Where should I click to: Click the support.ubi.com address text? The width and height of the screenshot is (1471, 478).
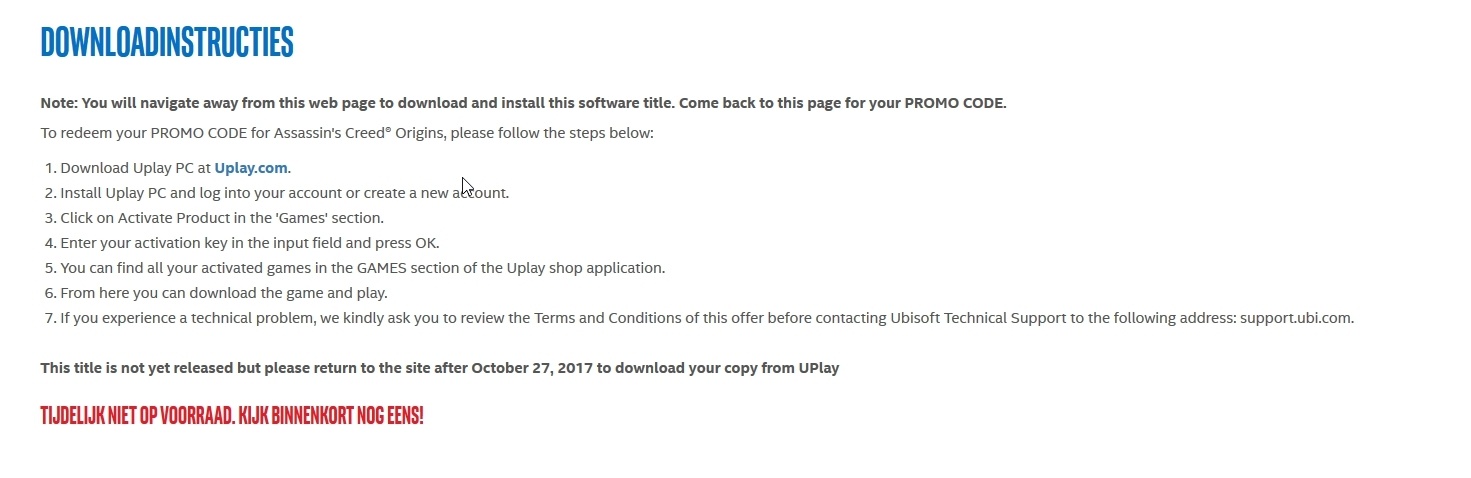click(x=1296, y=318)
